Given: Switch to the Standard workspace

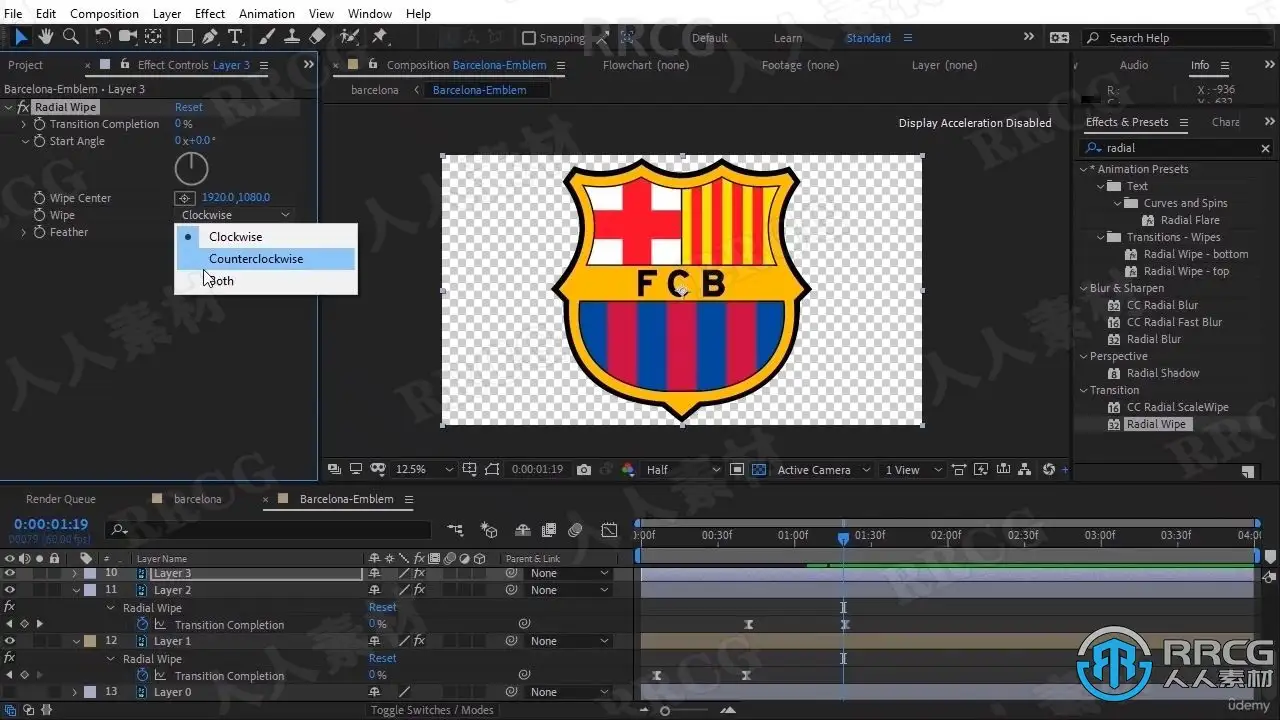Looking at the screenshot, I should tap(868, 38).
